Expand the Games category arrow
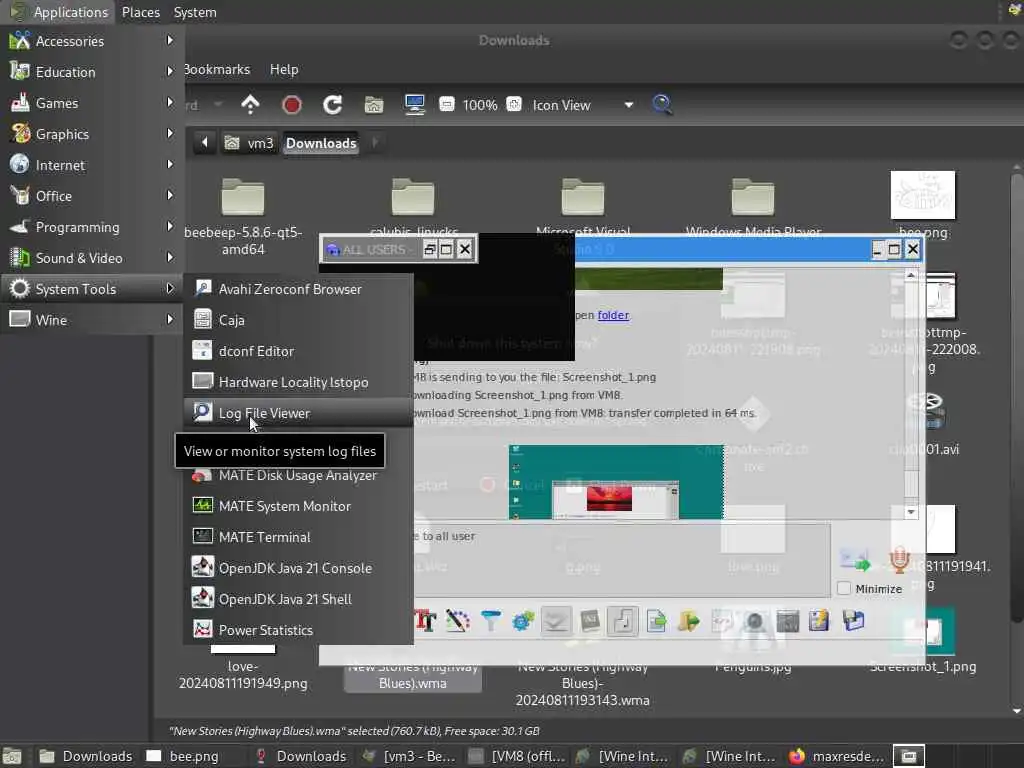Viewport: 1024px width, 768px height. tap(170, 103)
